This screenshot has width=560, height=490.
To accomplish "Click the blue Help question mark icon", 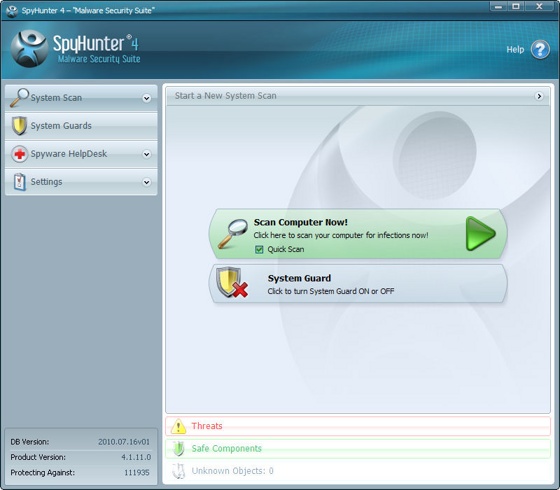I will (540, 50).
